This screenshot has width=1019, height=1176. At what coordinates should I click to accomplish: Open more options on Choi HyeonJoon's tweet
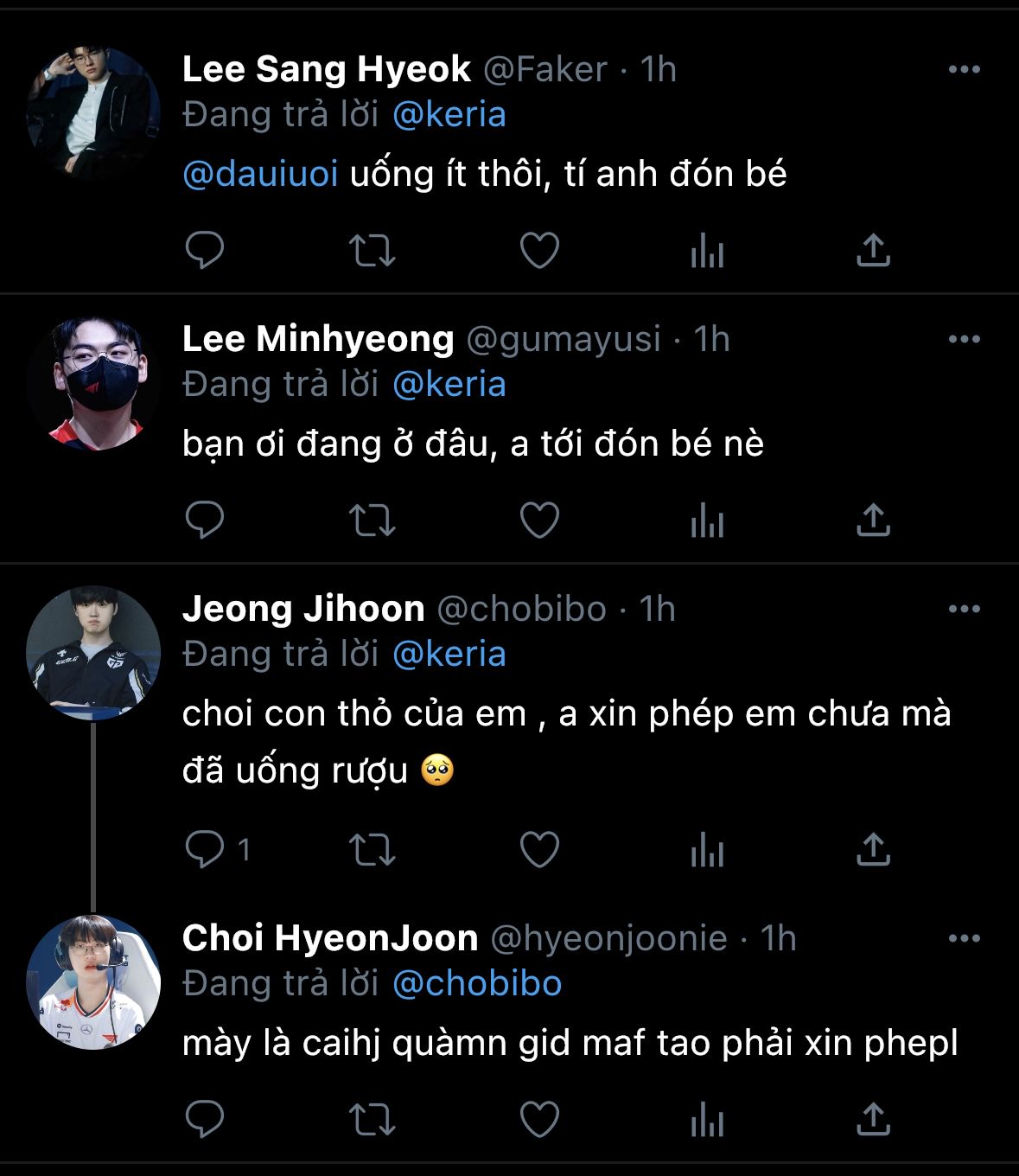tap(964, 939)
